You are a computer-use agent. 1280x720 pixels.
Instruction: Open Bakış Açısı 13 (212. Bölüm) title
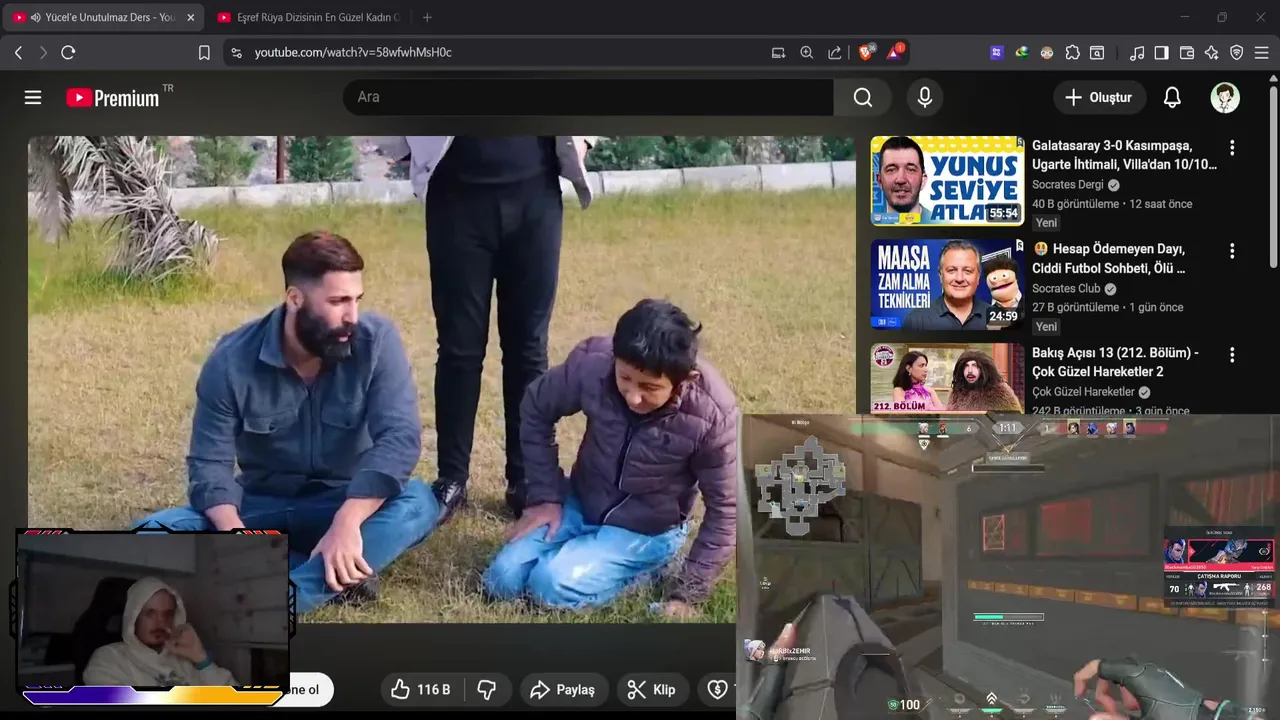(1115, 362)
